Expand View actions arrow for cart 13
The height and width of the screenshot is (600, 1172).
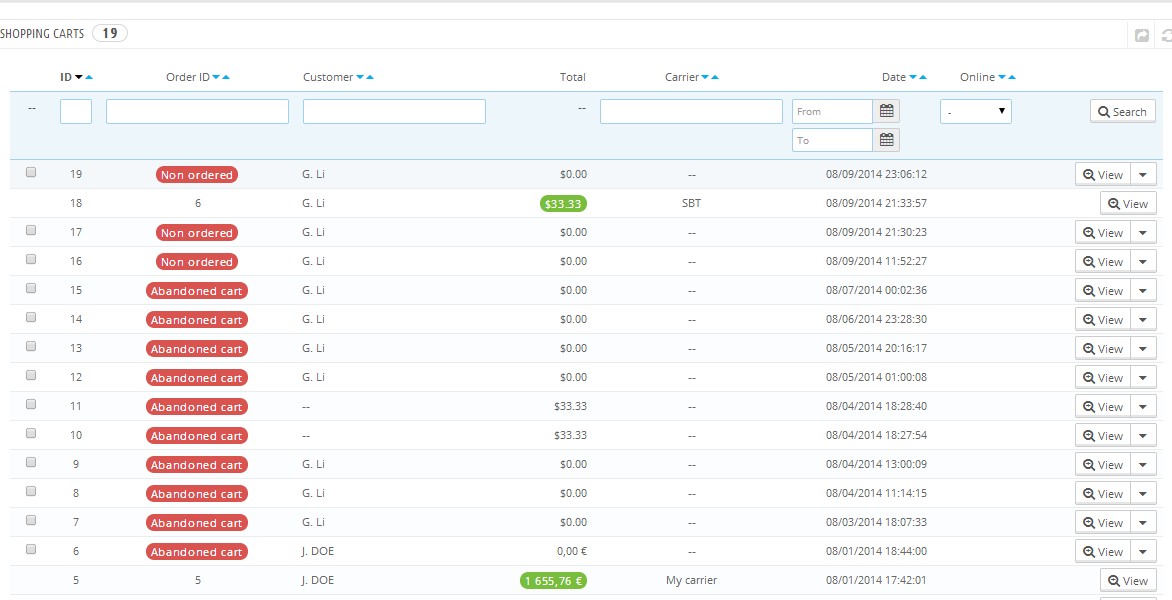(1143, 348)
